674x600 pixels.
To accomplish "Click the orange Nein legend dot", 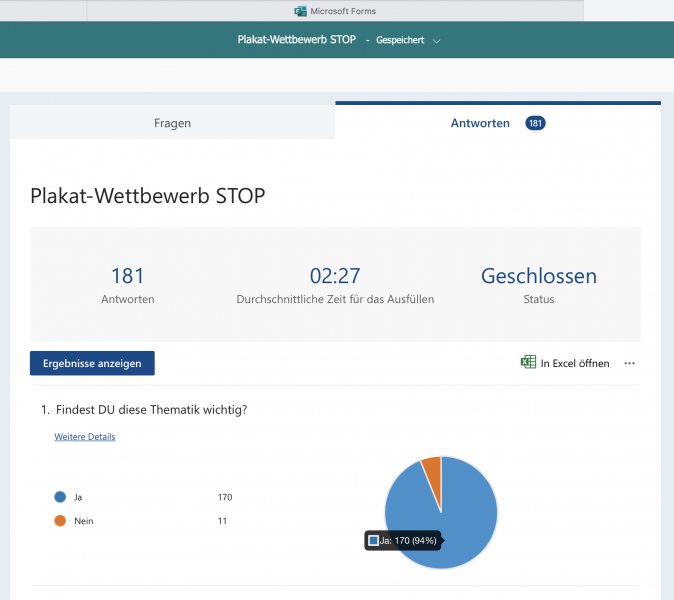I will tap(60, 521).
